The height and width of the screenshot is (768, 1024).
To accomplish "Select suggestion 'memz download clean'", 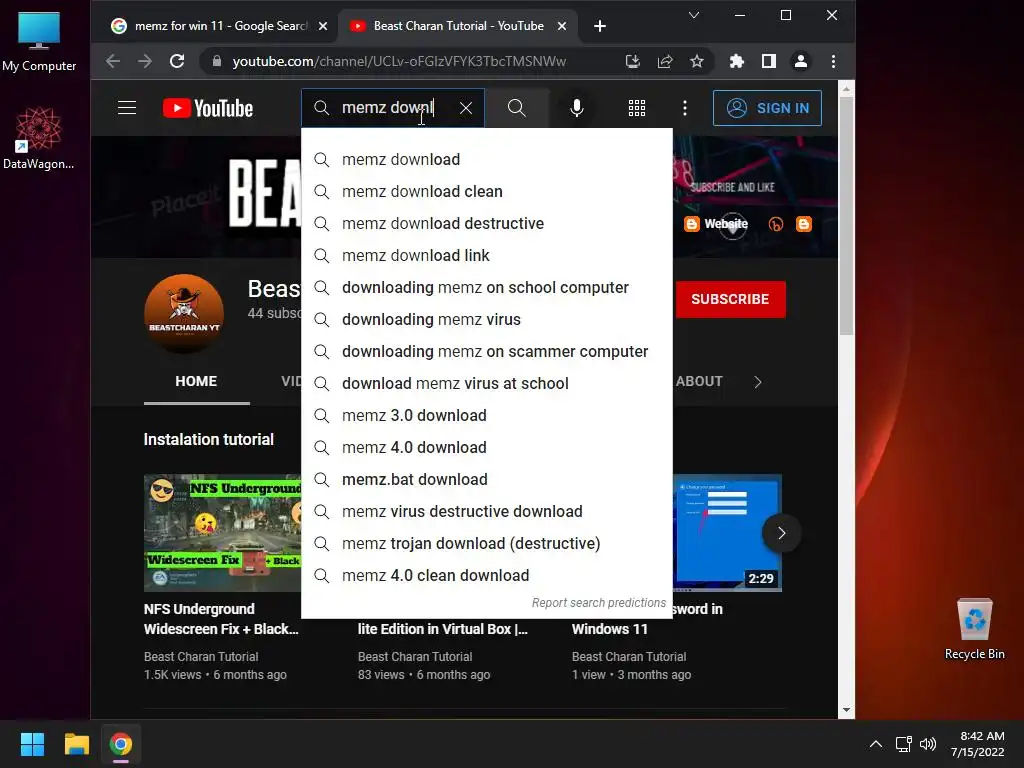I will tap(487, 191).
